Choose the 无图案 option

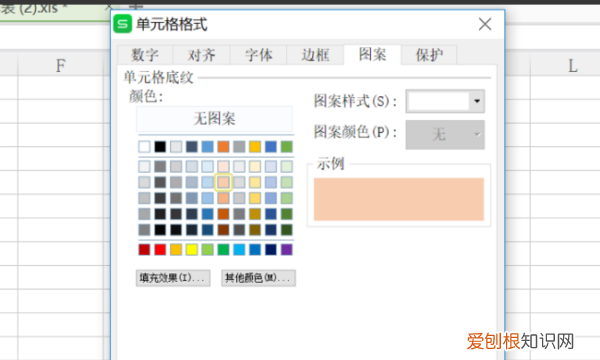click(215, 119)
